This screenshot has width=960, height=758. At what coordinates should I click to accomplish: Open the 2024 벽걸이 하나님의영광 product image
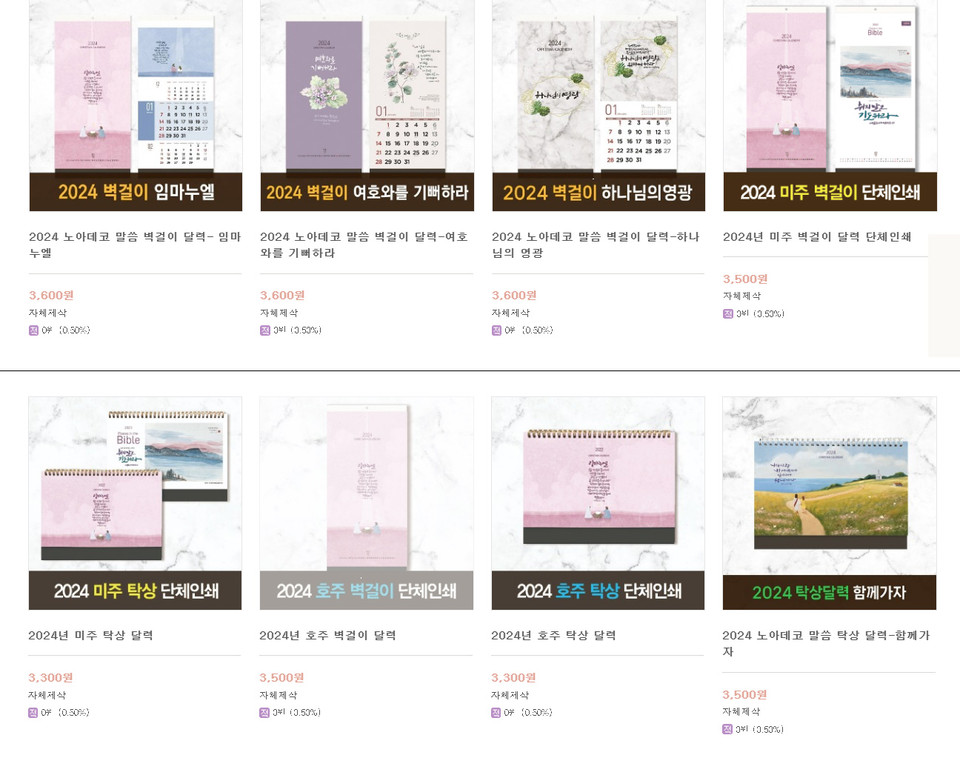pyautogui.click(x=598, y=105)
